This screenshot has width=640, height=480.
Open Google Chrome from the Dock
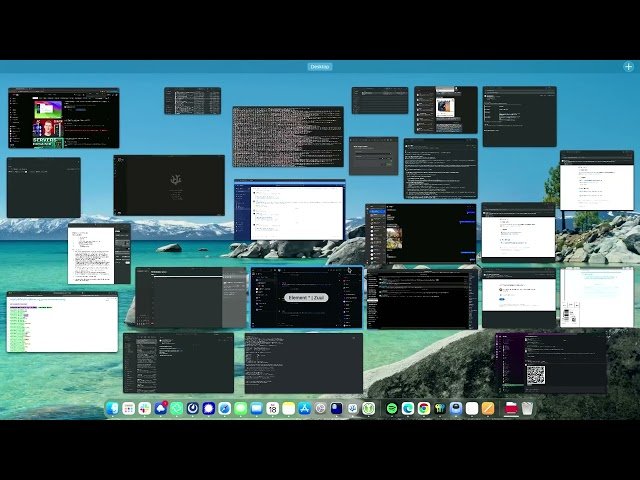(424, 408)
